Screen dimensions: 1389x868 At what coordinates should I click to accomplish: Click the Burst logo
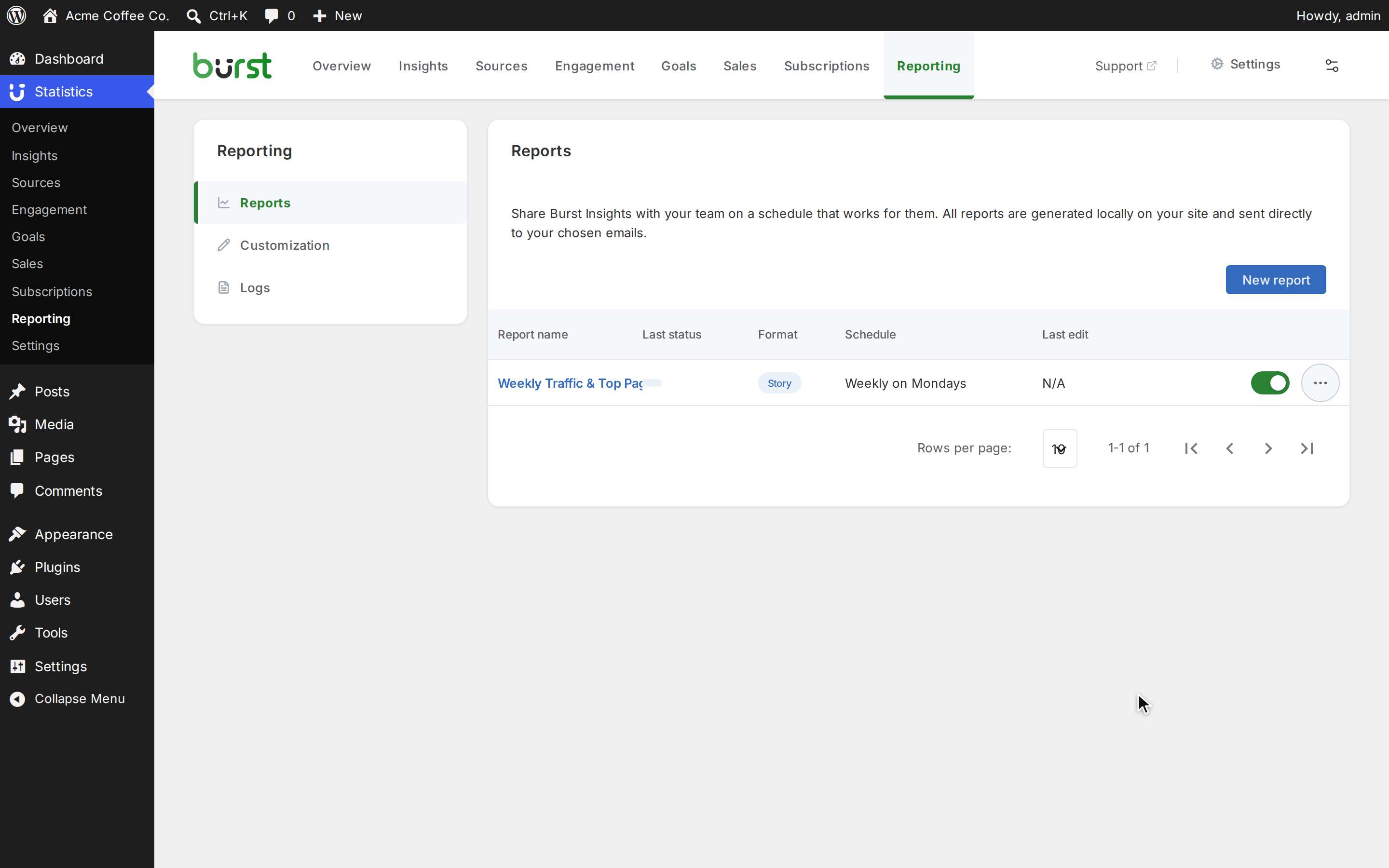point(232,66)
